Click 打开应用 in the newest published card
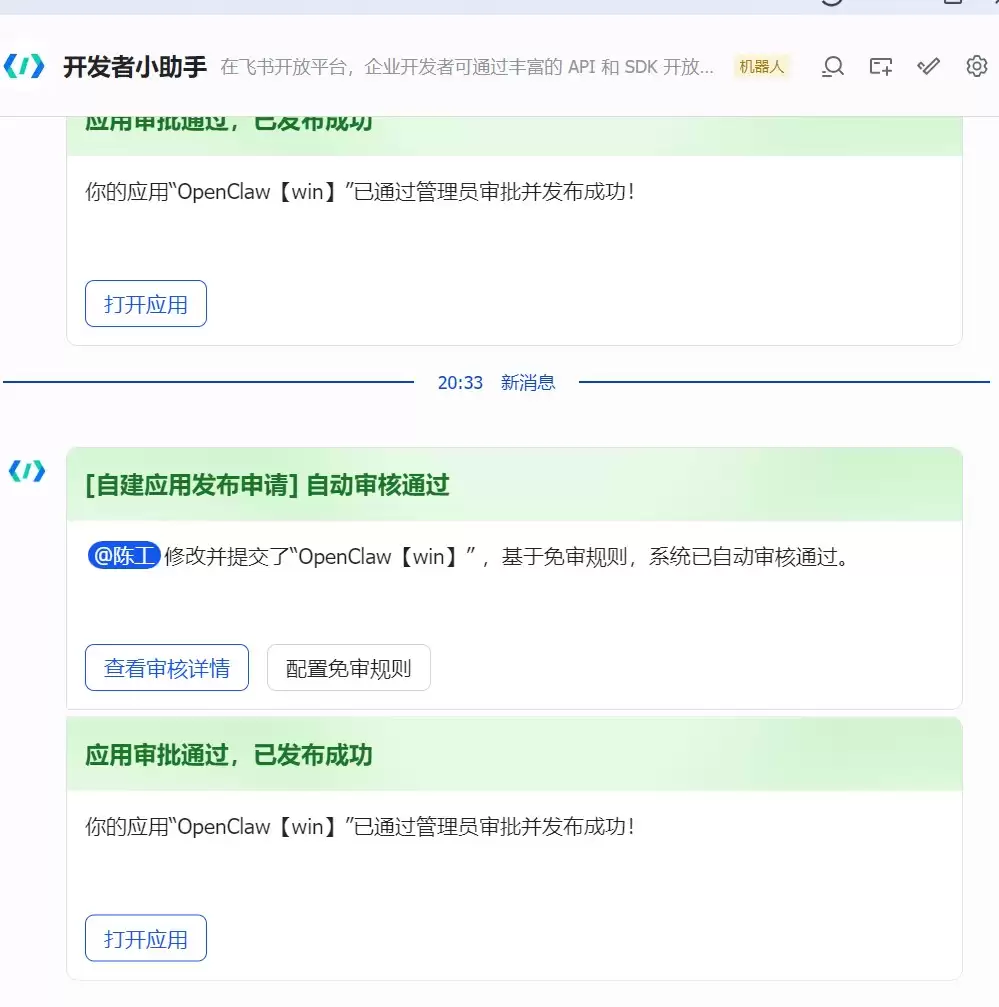The width and height of the screenshot is (999, 1007). [146, 938]
